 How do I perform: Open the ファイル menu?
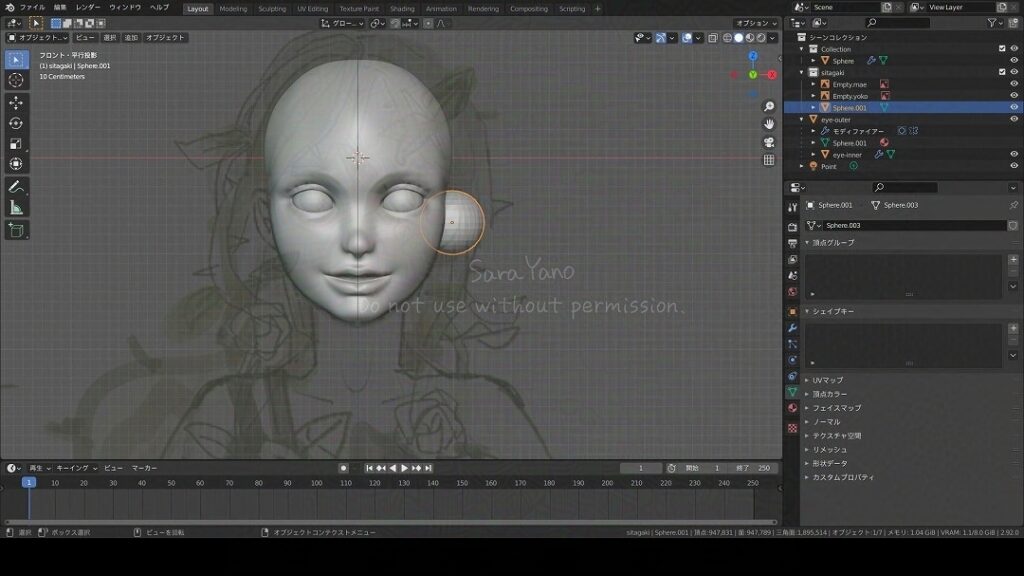[32, 8]
